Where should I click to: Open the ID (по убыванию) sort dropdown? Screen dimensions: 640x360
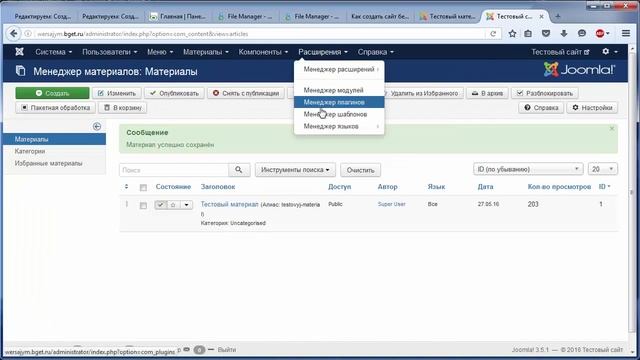[528, 169]
